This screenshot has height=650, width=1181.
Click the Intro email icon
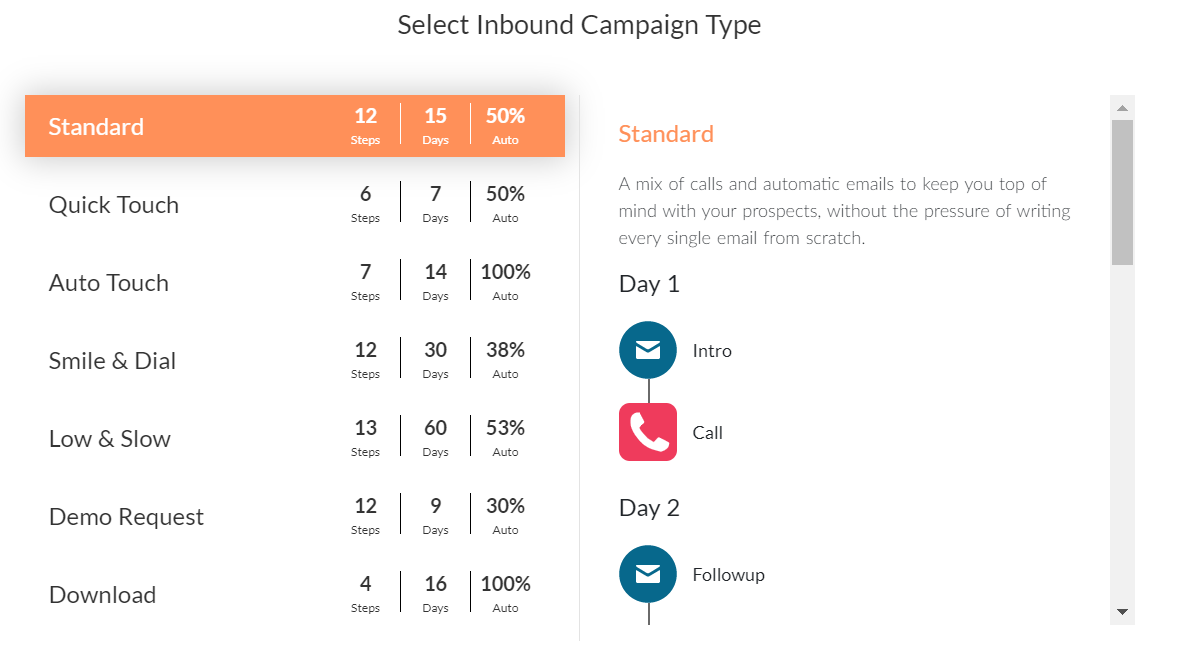(648, 350)
